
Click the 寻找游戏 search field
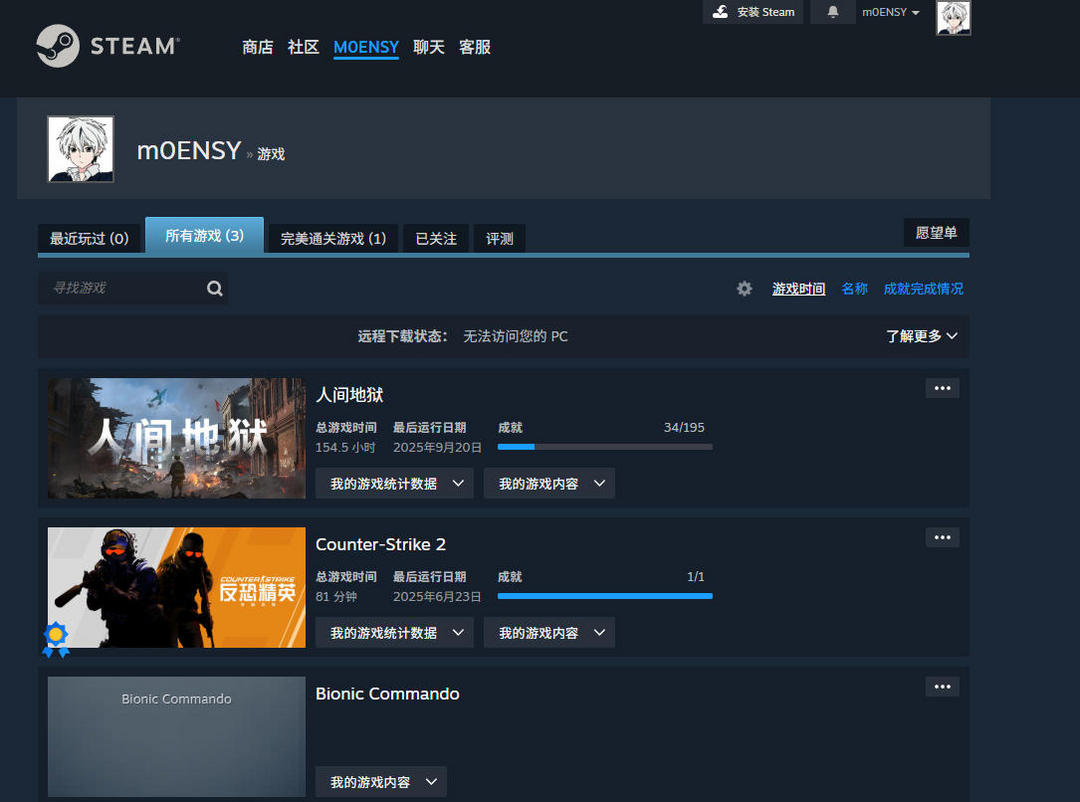pyautogui.click(x=120, y=288)
